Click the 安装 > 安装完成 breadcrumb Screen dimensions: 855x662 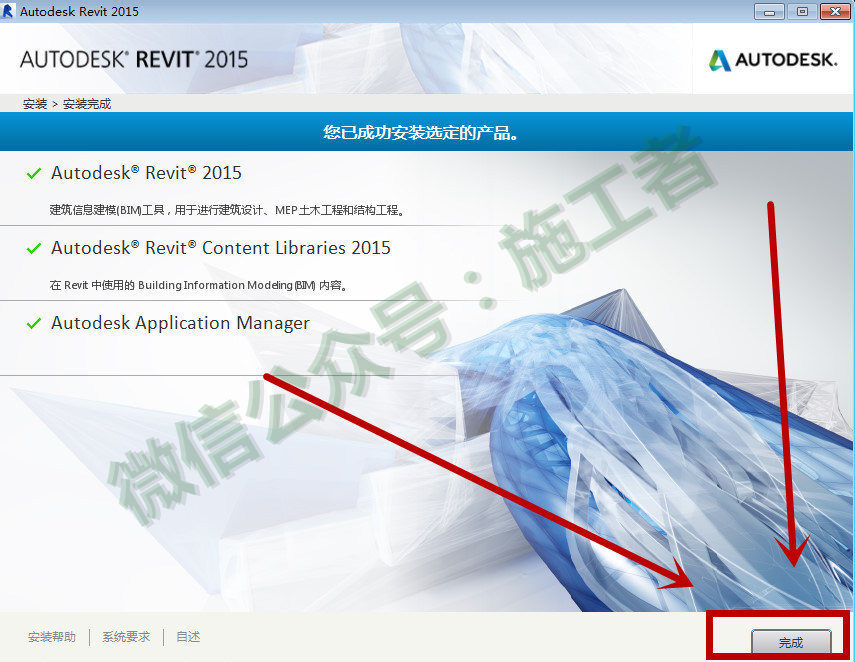(x=67, y=104)
